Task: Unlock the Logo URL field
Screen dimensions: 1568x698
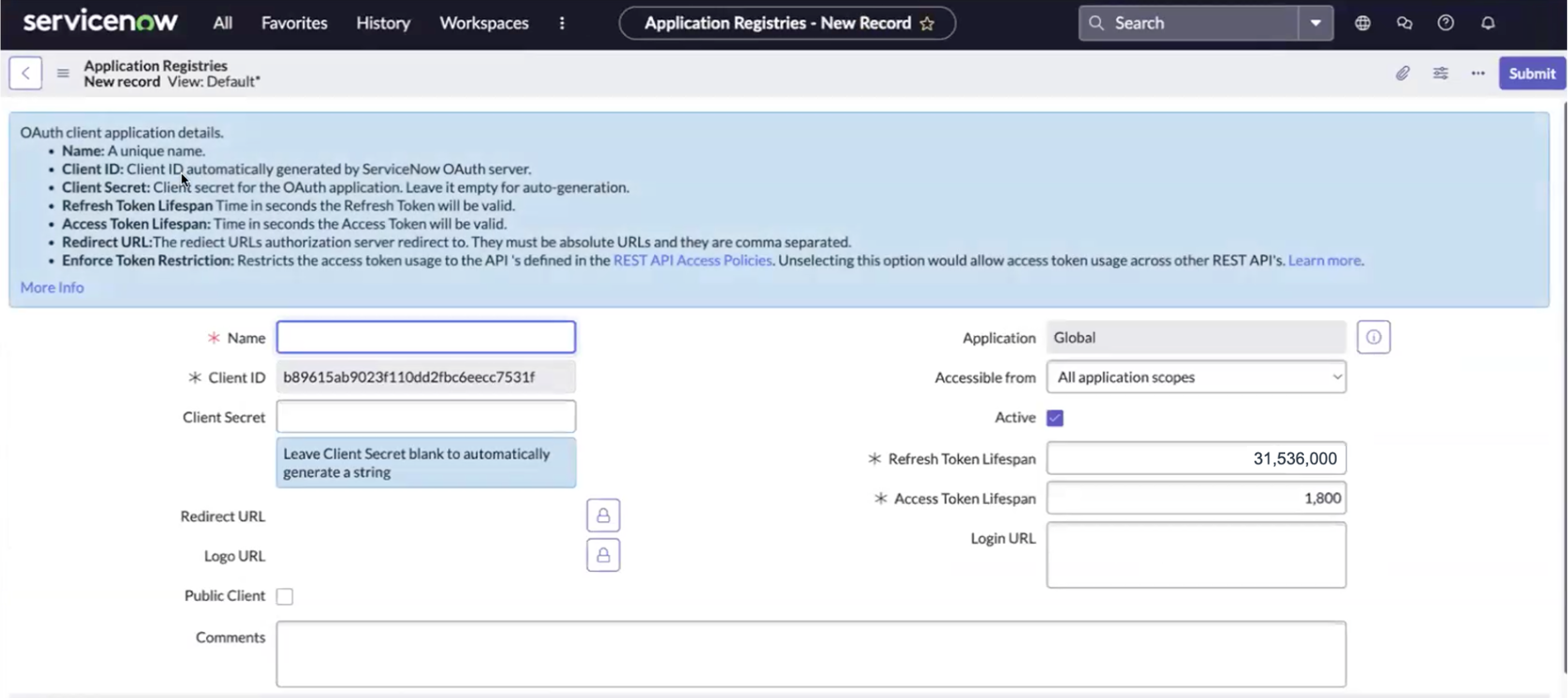Action: [x=603, y=555]
